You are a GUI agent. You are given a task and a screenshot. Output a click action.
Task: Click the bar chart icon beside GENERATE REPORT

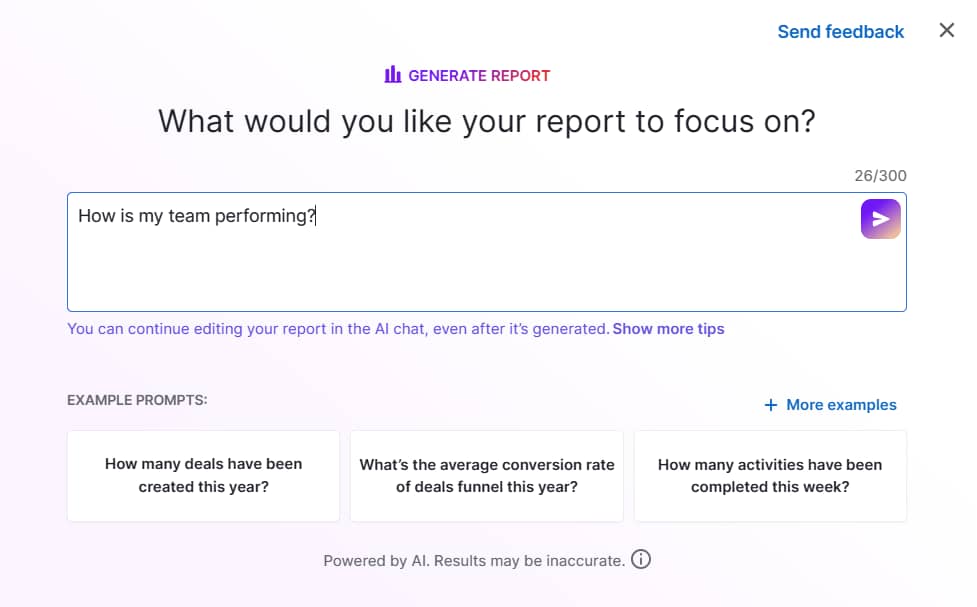pyautogui.click(x=391, y=74)
